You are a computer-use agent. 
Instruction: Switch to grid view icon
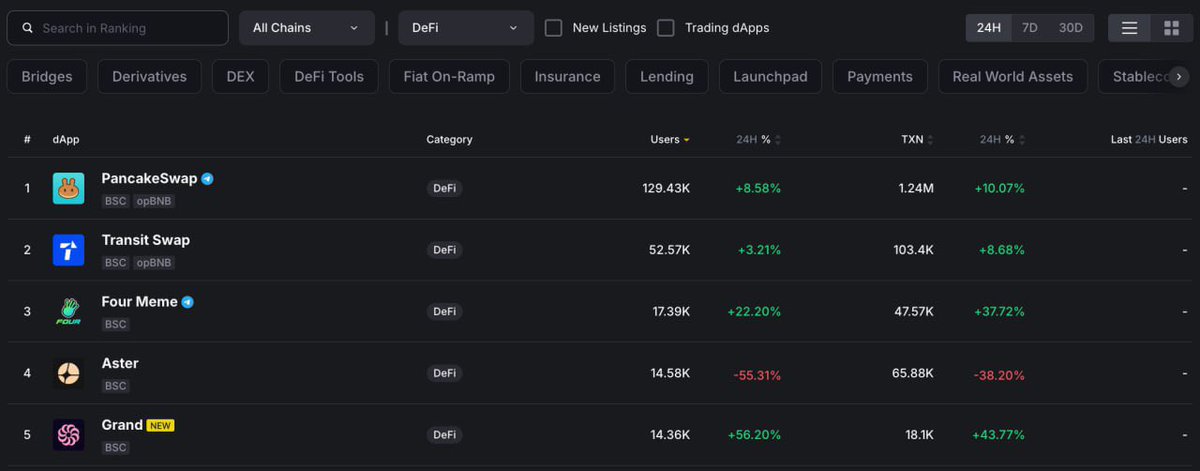[1171, 28]
